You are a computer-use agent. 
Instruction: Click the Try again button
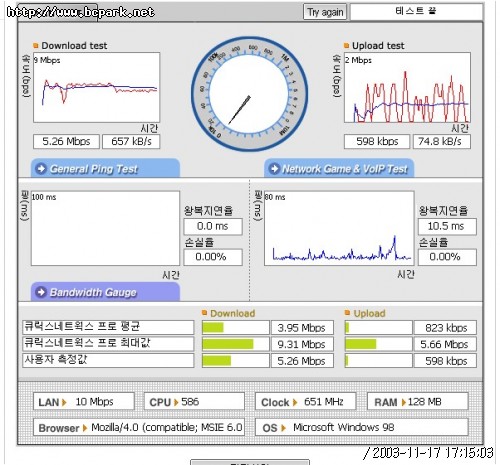pyautogui.click(x=325, y=12)
